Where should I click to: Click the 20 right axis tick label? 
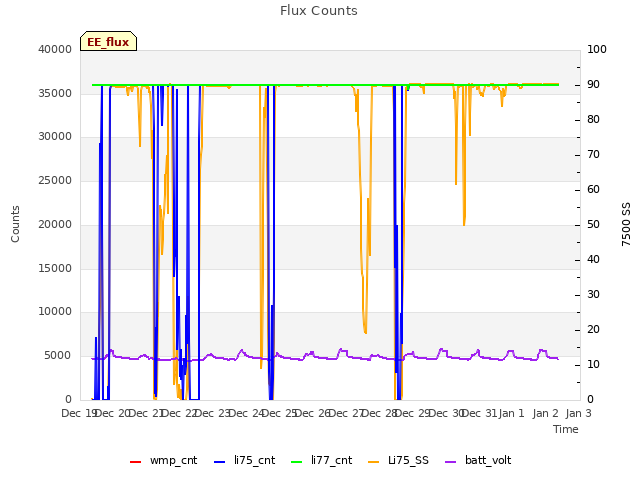pyautogui.click(x=593, y=330)
